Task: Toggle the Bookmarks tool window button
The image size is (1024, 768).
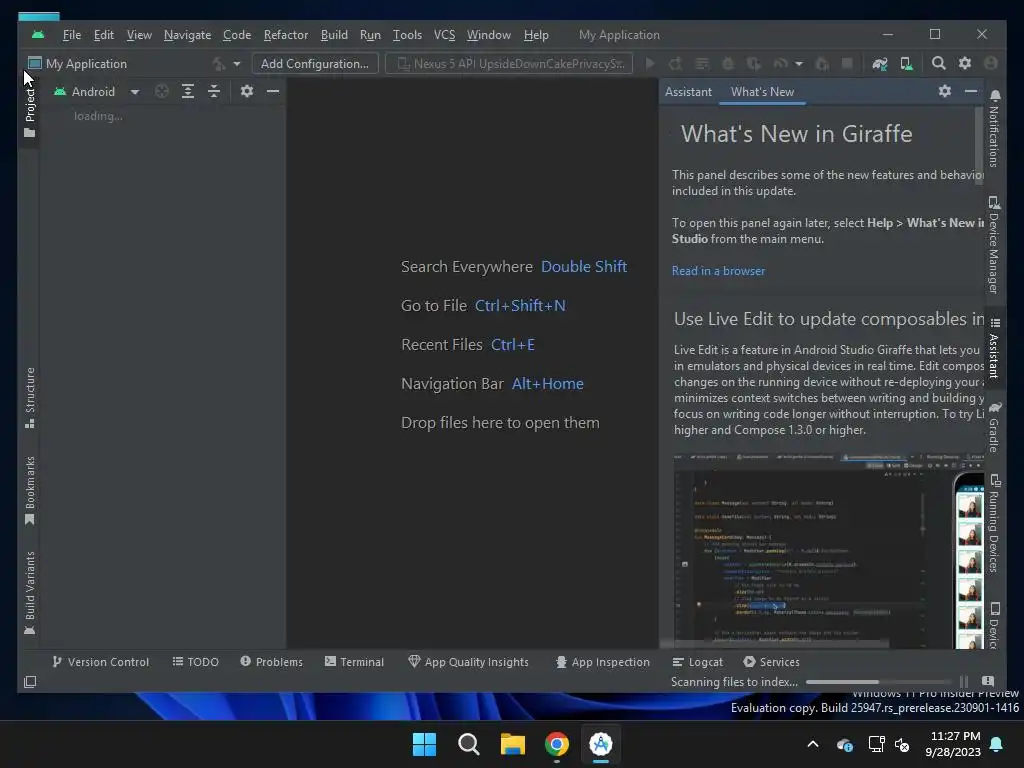Action: (29, 491)
